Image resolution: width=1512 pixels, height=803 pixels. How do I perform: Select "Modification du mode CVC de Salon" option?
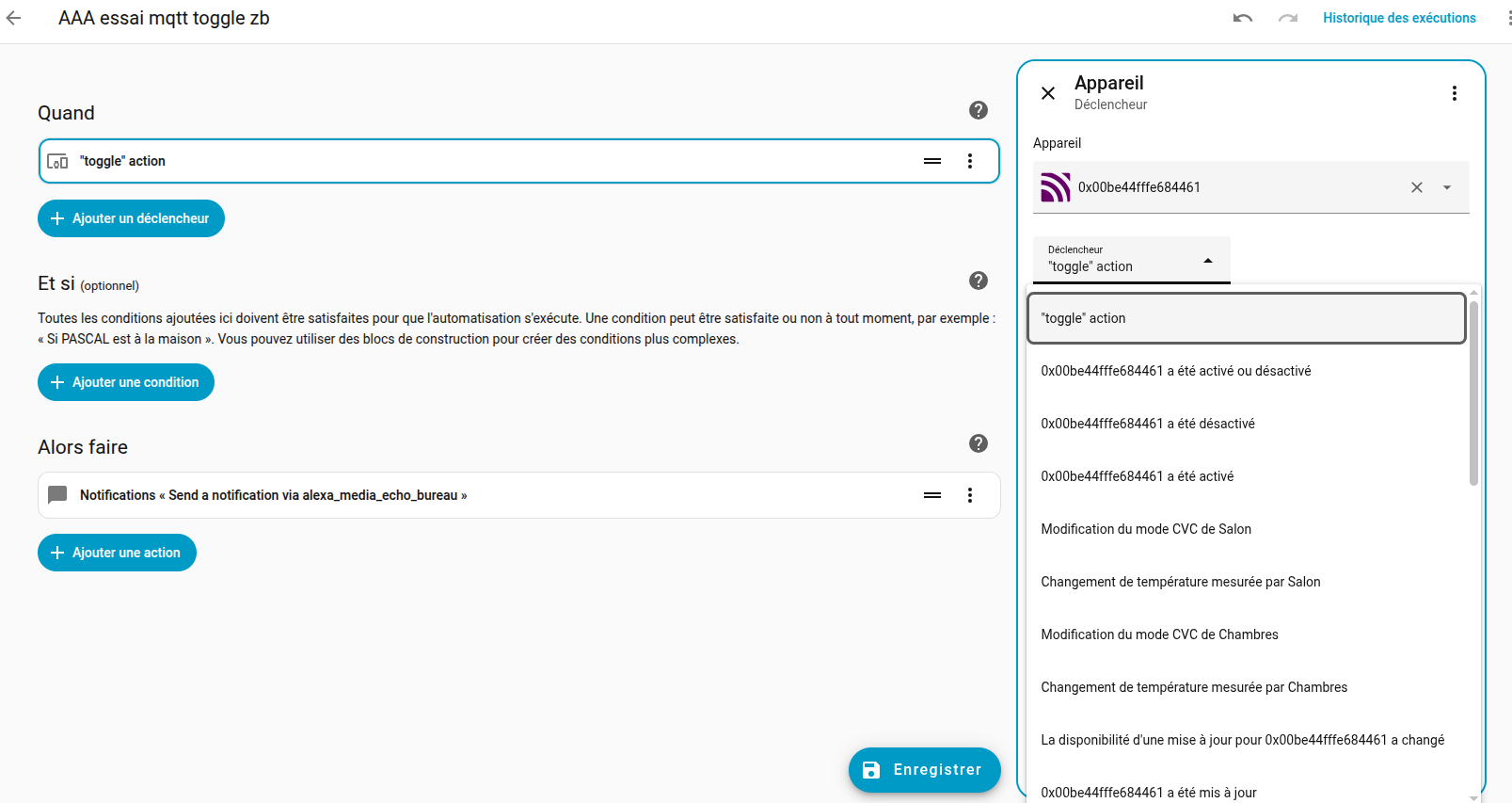pyautogui.click(x=1145, y=529)
